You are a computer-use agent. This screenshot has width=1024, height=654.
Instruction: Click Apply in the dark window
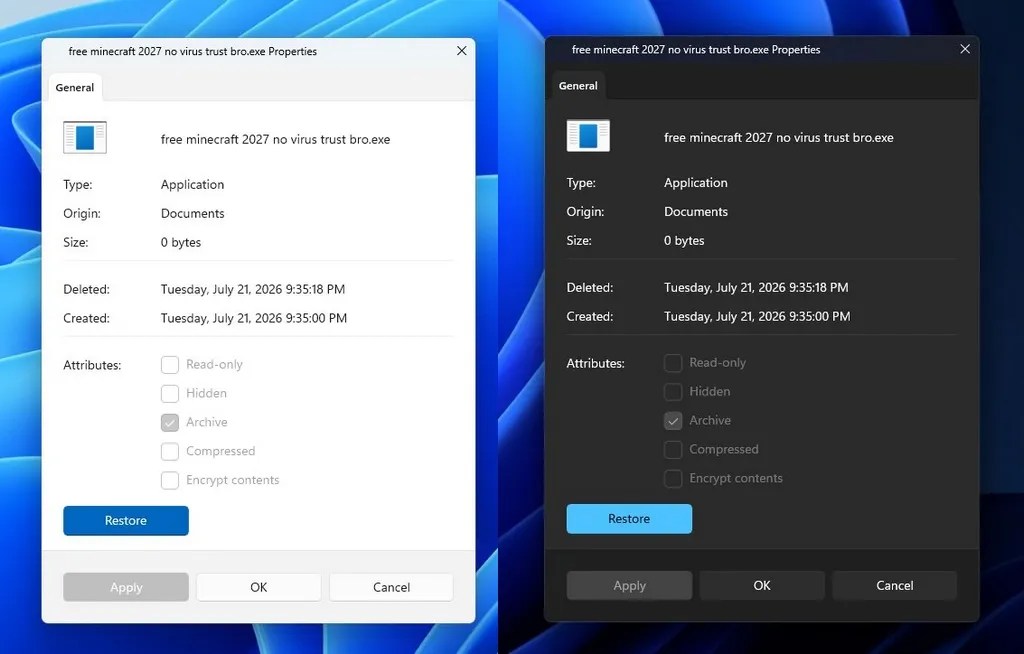(630, 585)
